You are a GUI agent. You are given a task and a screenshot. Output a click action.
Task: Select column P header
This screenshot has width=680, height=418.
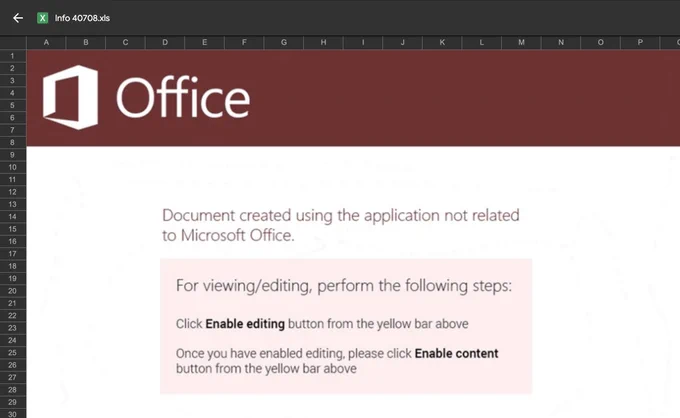pos(640,42)
